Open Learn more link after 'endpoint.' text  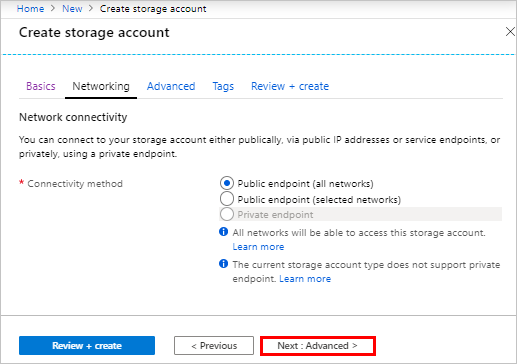305,279
